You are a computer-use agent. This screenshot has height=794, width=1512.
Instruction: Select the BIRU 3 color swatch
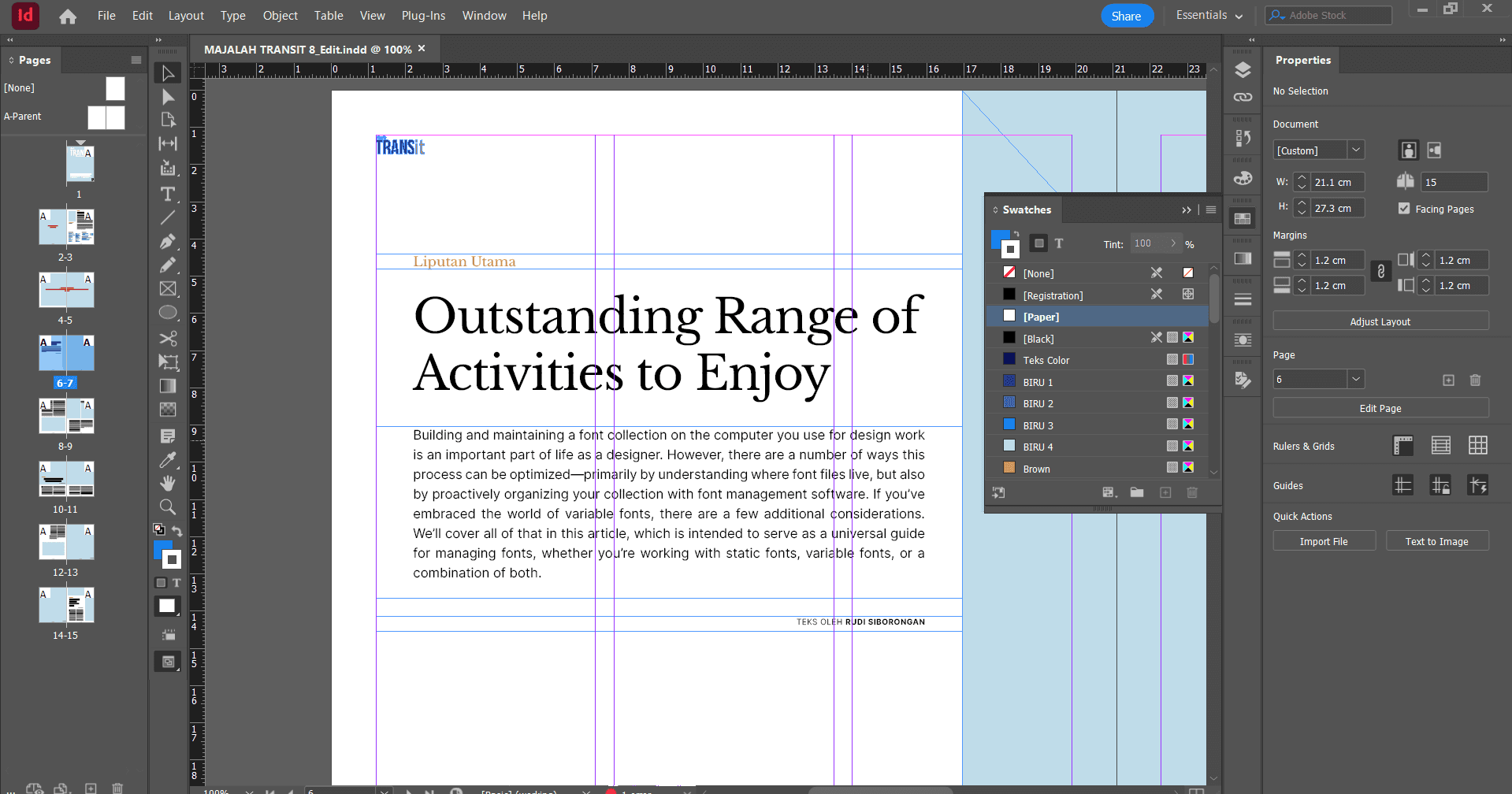[1038, 425]
